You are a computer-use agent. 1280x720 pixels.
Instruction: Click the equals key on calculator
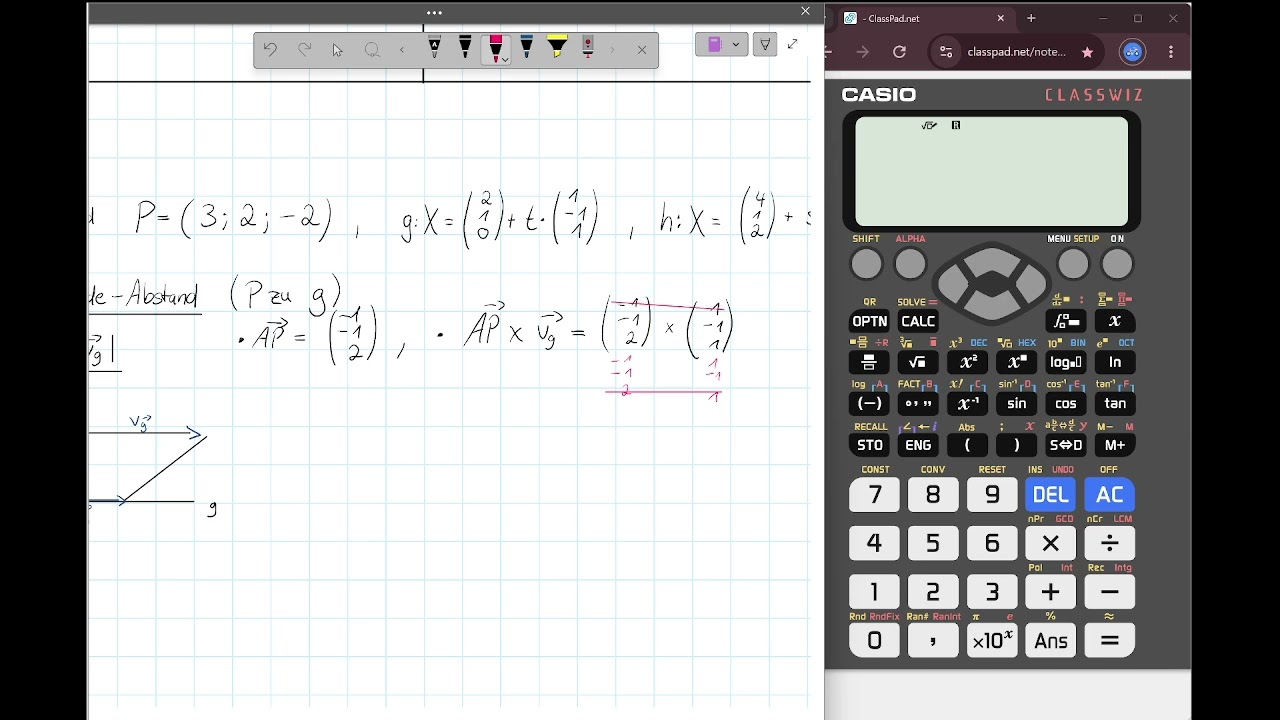pyautogui.click(x=1109, y=641)
